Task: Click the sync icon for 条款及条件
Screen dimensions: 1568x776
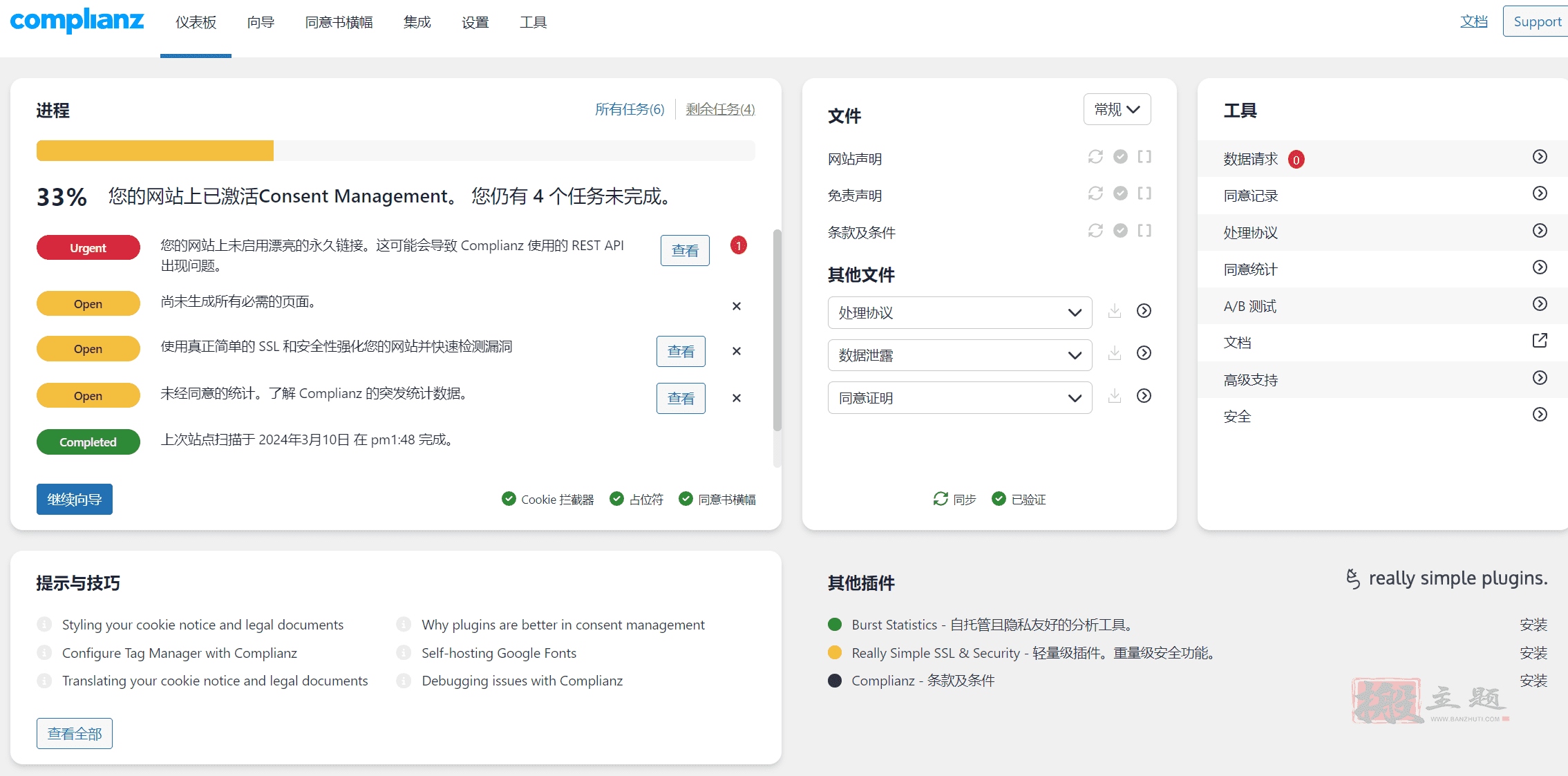Action: coord(1095,230)
